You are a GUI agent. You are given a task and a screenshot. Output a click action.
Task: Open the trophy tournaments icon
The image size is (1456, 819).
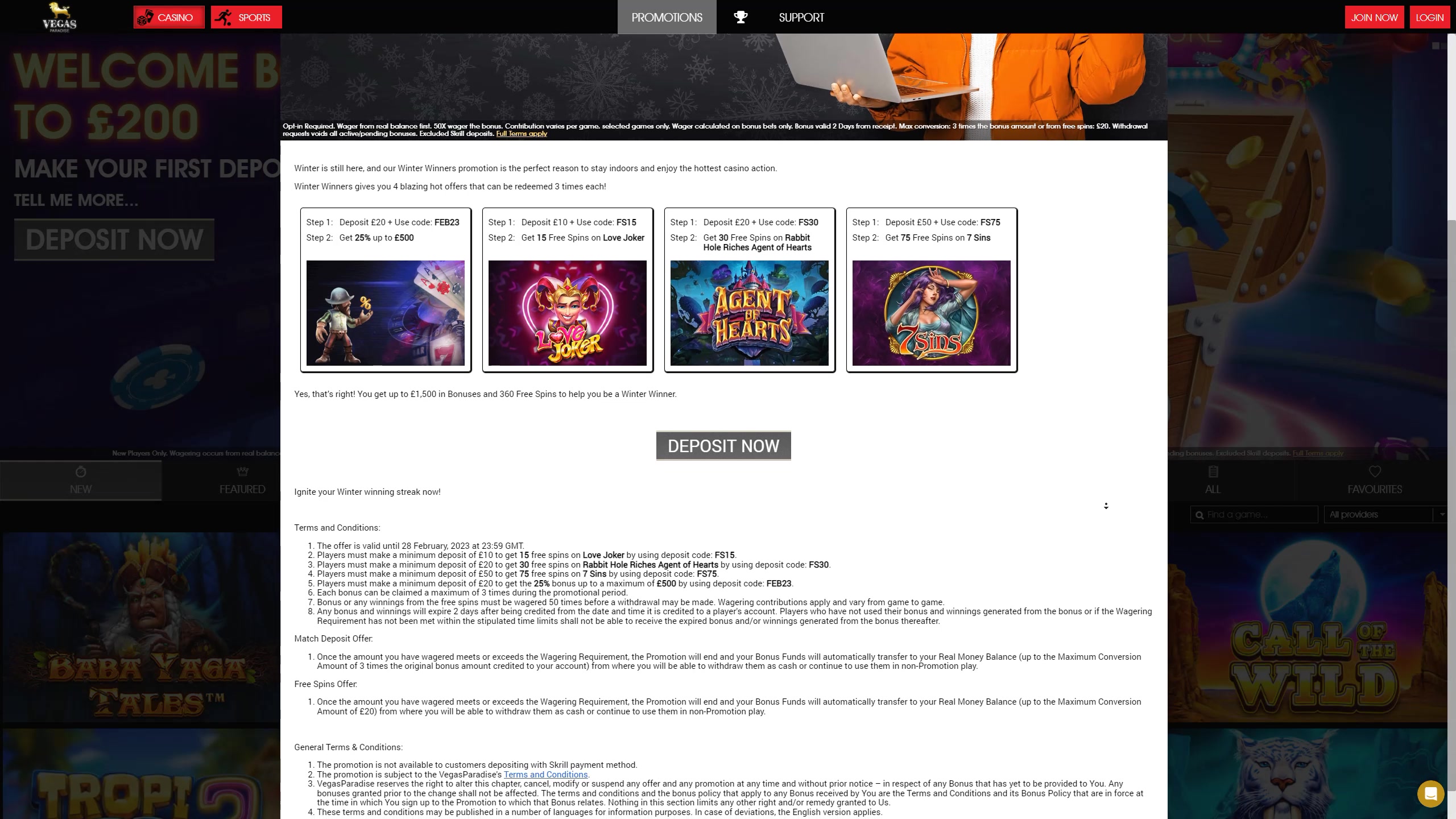click(741, 17)
